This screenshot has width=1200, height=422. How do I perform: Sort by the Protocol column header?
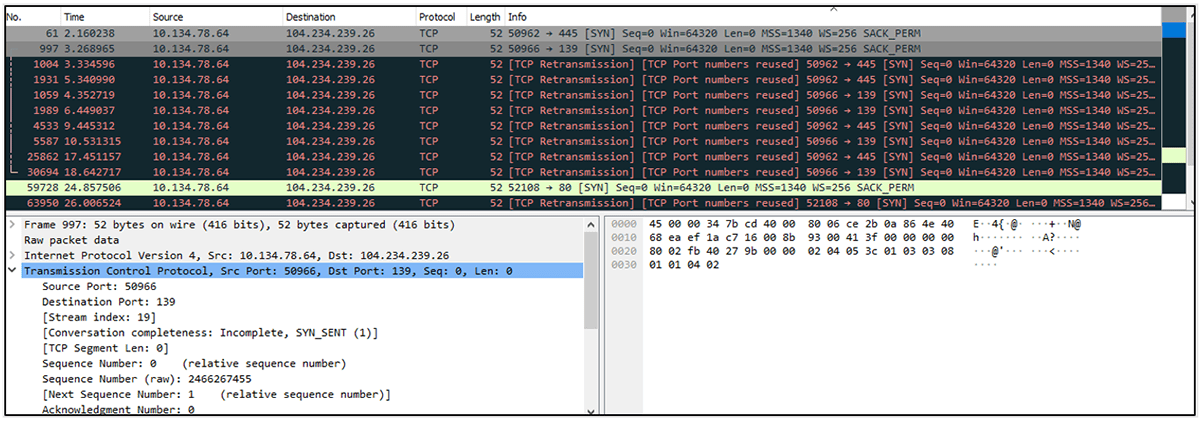point(437,17)
